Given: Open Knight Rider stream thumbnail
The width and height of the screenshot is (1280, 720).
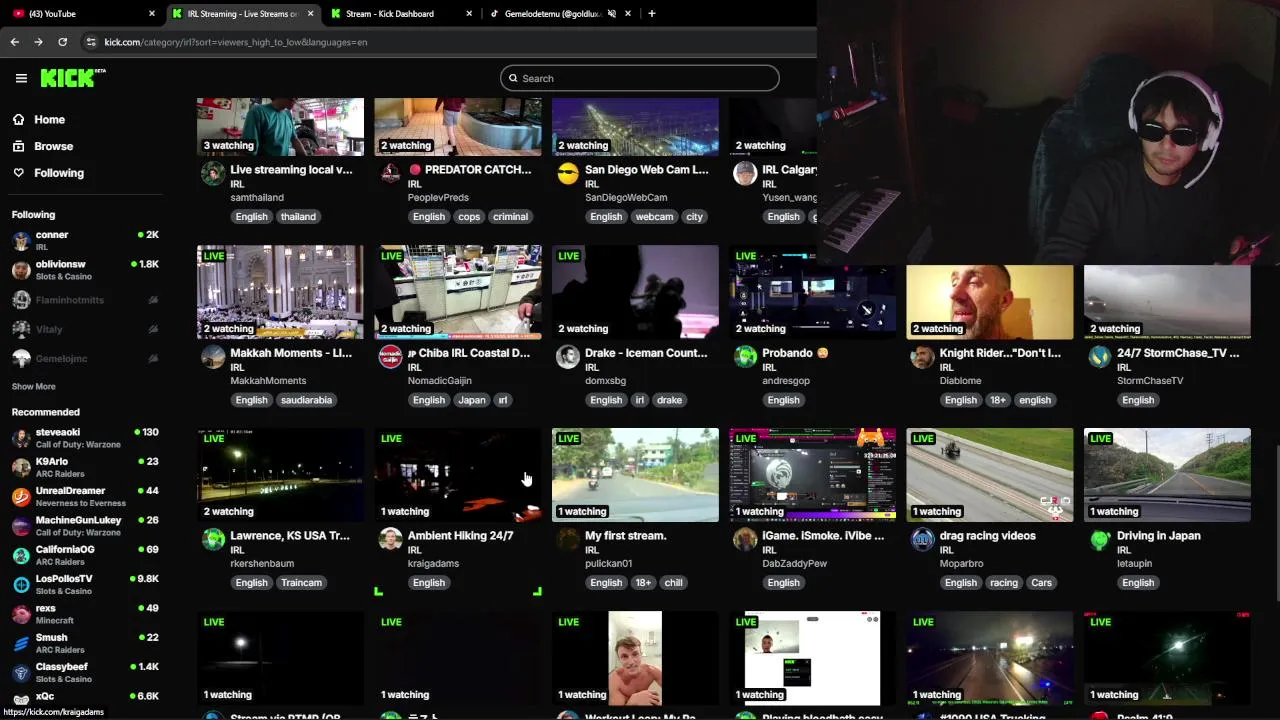Looking at the screenshot, I should click(990, 302).
